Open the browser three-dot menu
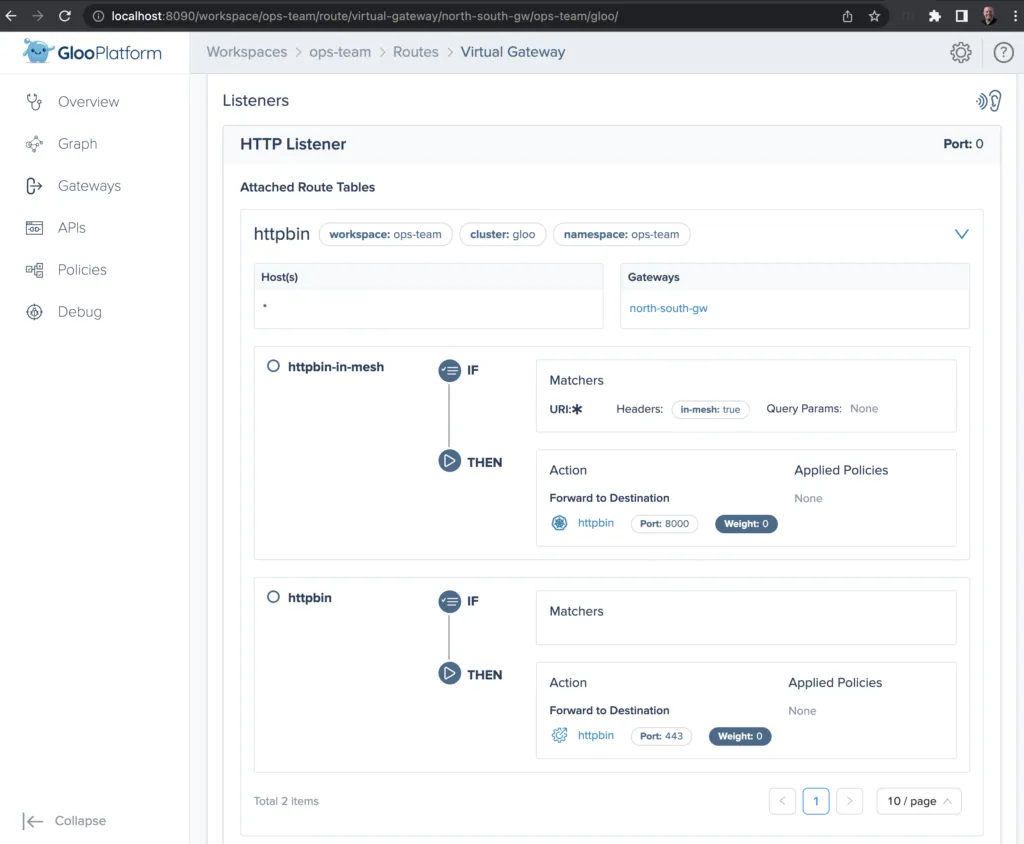1024x844 pixels. pos(1015,16)
